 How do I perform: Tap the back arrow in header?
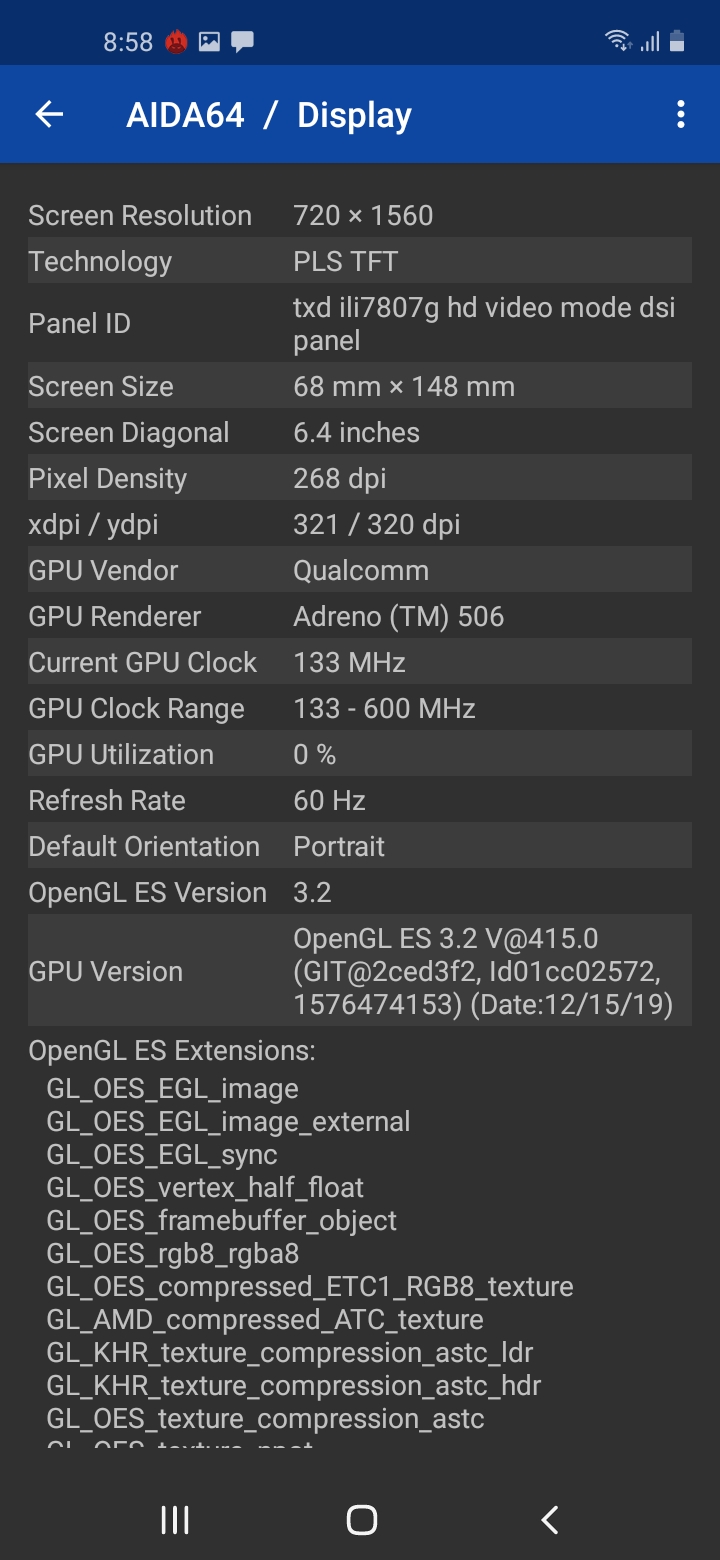(x=49, y=115)
